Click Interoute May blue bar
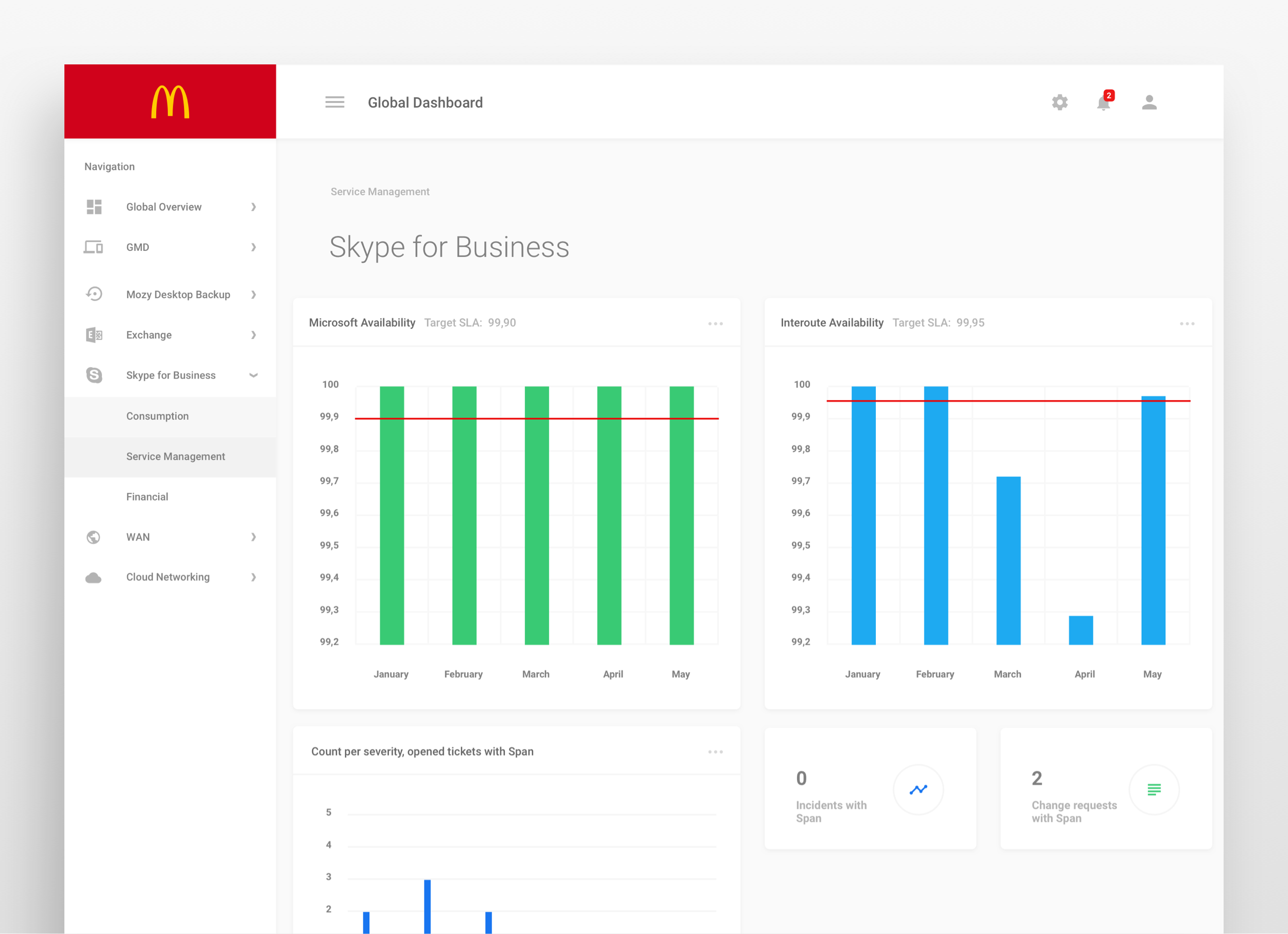 [x=1153, y=521]
